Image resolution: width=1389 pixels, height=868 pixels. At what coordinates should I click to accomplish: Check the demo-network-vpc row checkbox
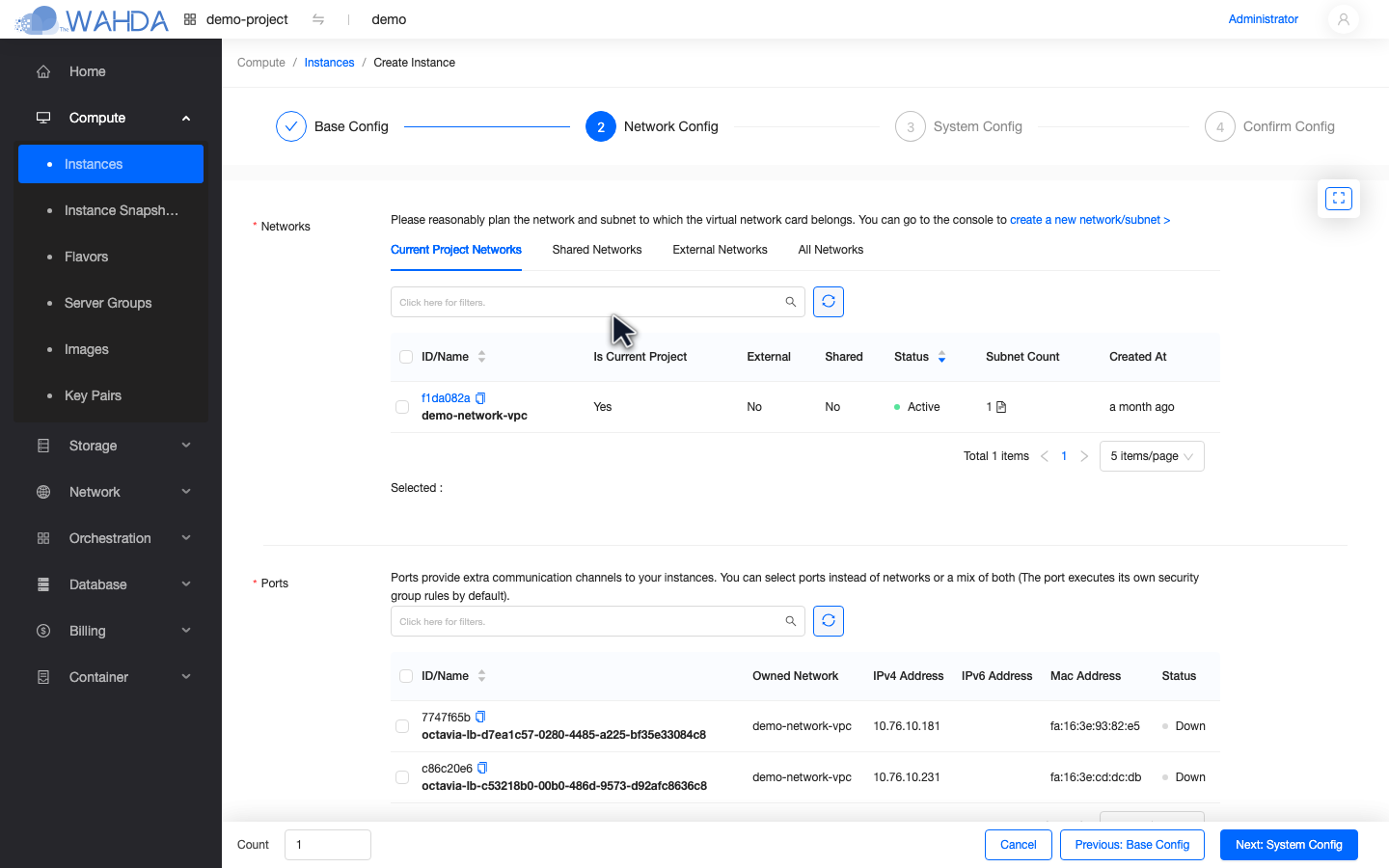(x=402, y=407)
